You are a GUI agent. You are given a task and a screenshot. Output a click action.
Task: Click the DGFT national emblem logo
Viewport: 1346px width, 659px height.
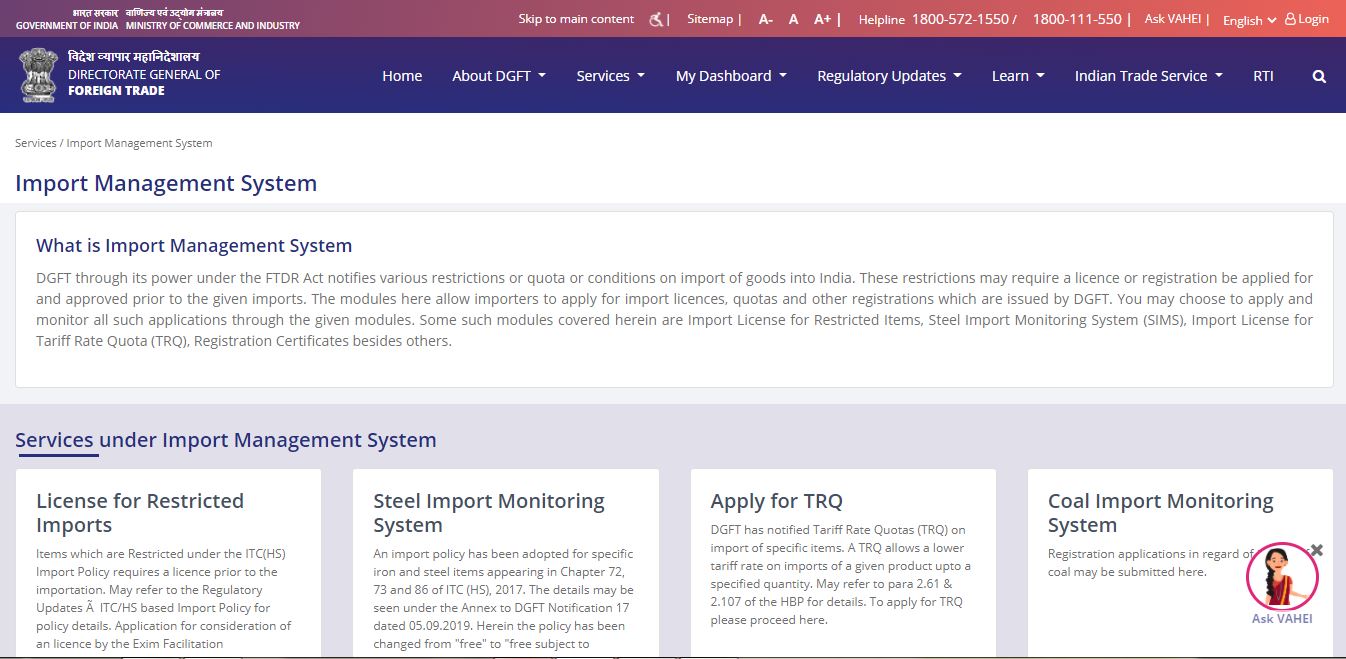point(38,74)
